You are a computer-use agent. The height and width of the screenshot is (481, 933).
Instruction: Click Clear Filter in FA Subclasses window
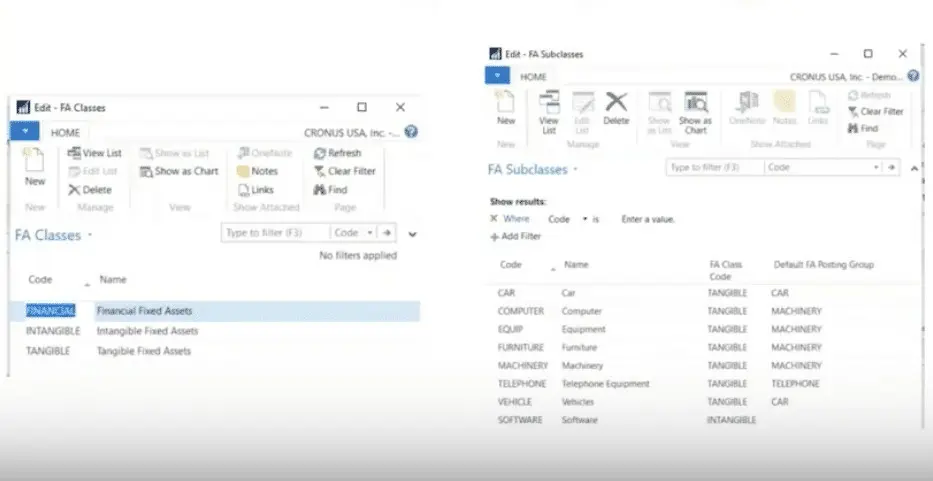click(x=876, y=111)
